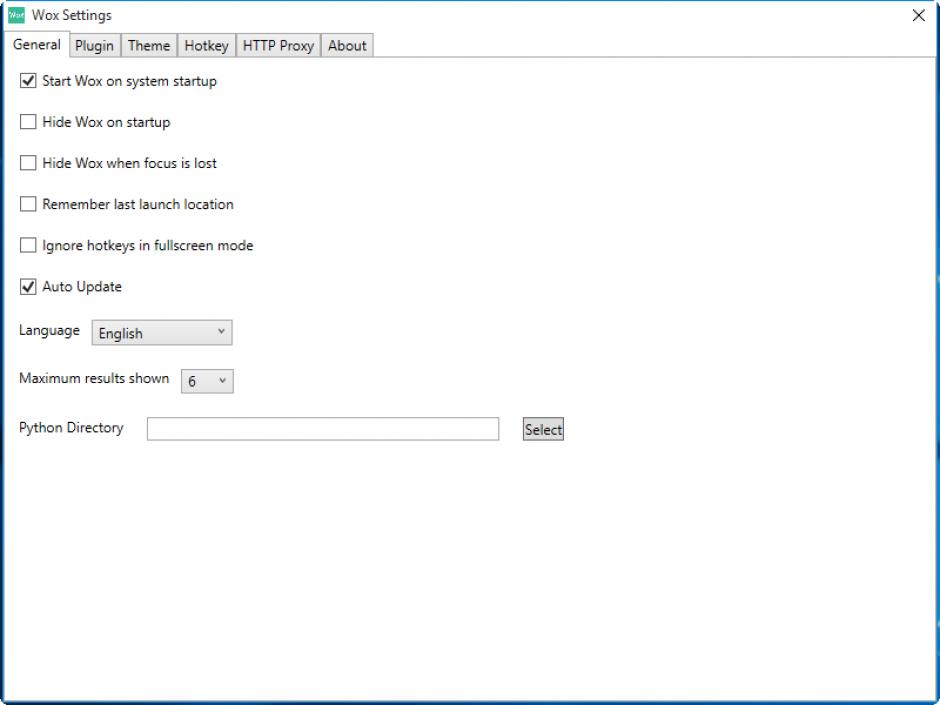Viewport: 940px width, 705px height.
Task: Click the Wox Settings window title
Action: click(72, 15)
